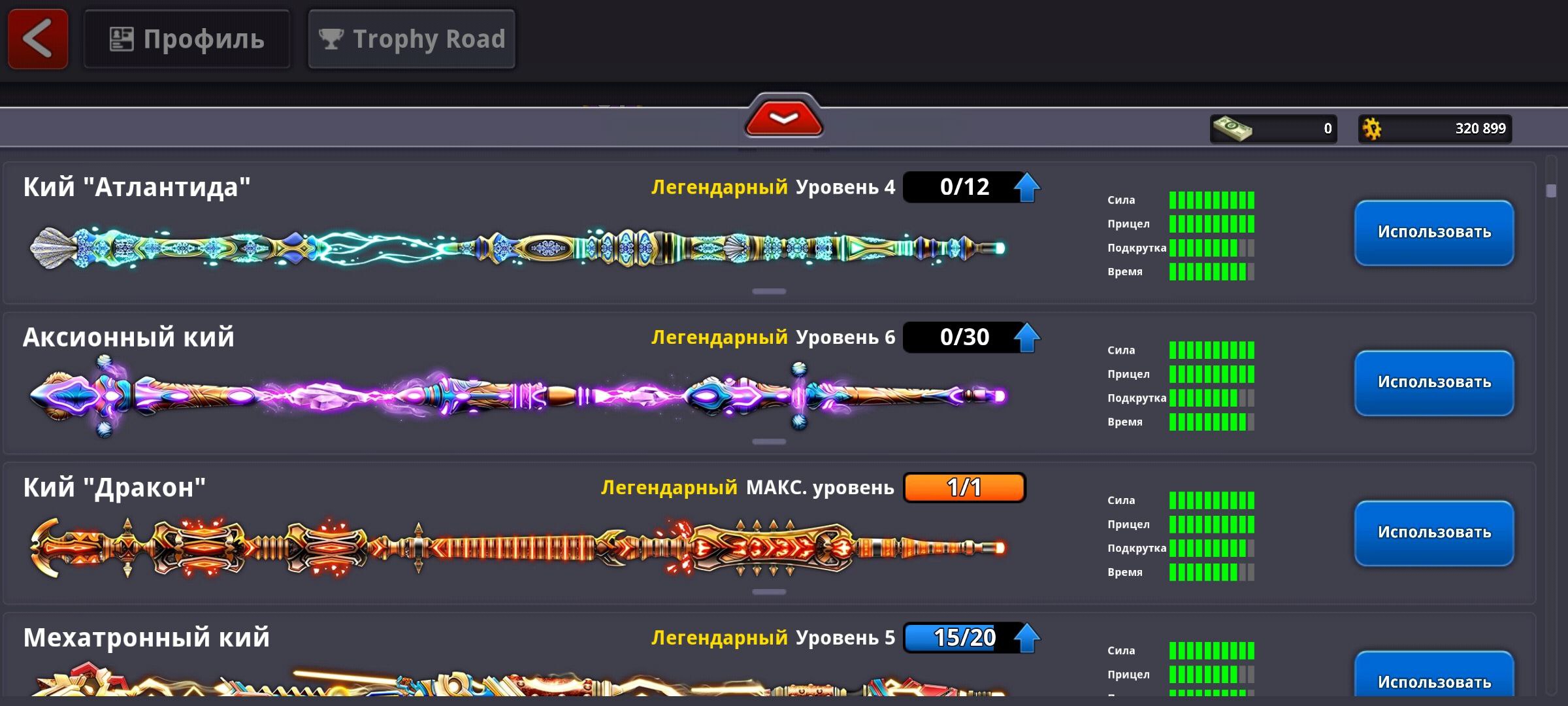This screenshot has height=706, width=1568.
Task: Click Сила stat bar of Аксионный кий
Action: 1212,350
